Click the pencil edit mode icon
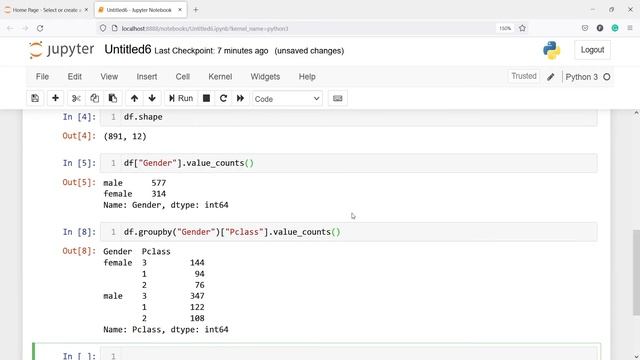This screenshot has width=640, height=360. tap(551, 77)
